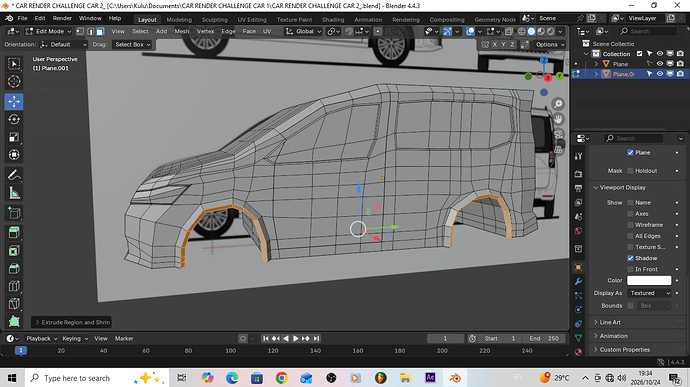Select the Measure tool
690x387 pixels.
(14, 193)
